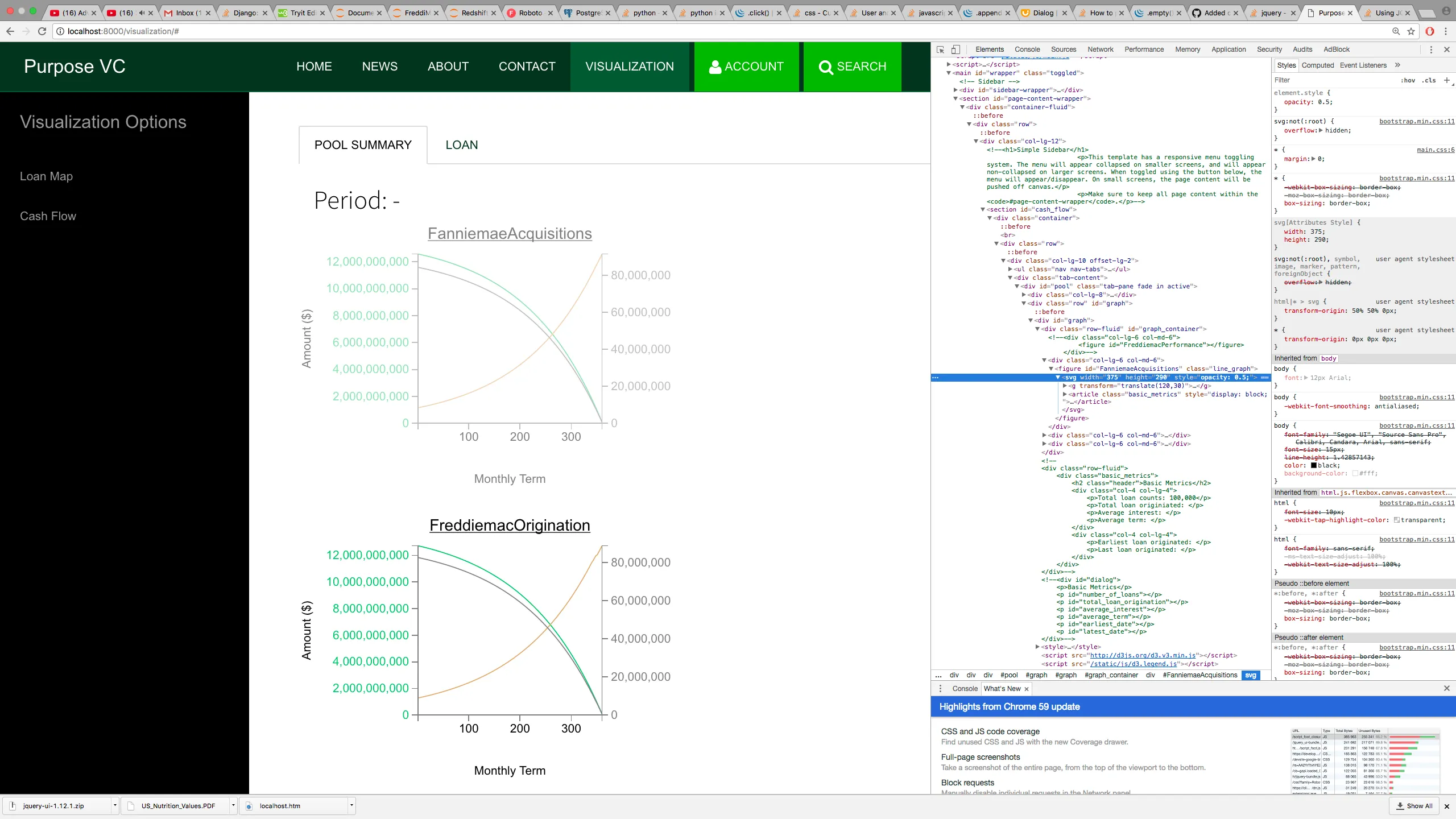Reload the page with the refresh icon
Viewport: 1456px width, 819px height.
click(x=42, y=31)
